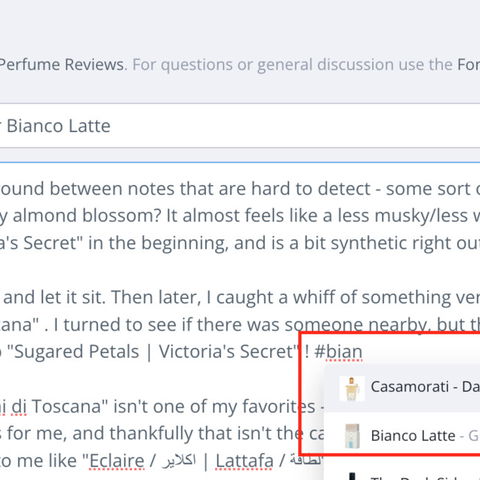Click the underlined word Lattafa

click(x=244, y=461)
